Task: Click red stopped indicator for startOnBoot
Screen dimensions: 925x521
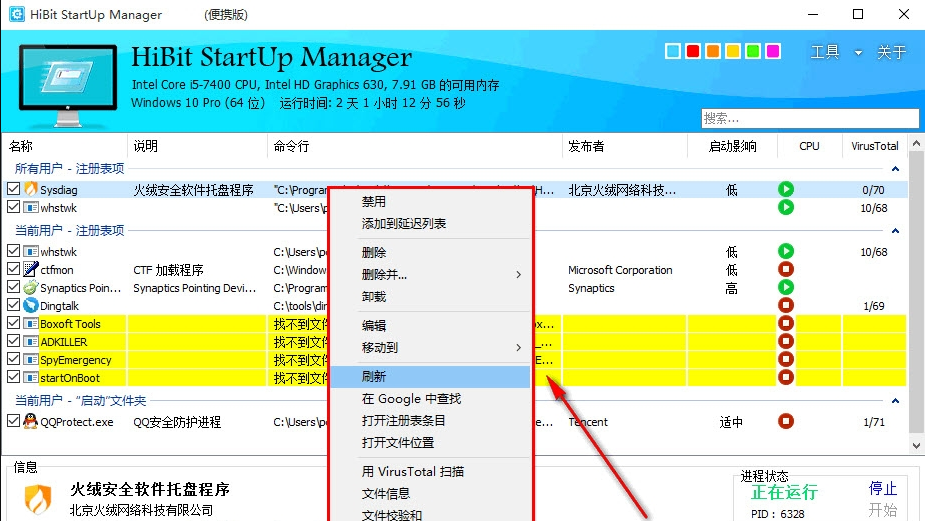Action: coord(786,377)
